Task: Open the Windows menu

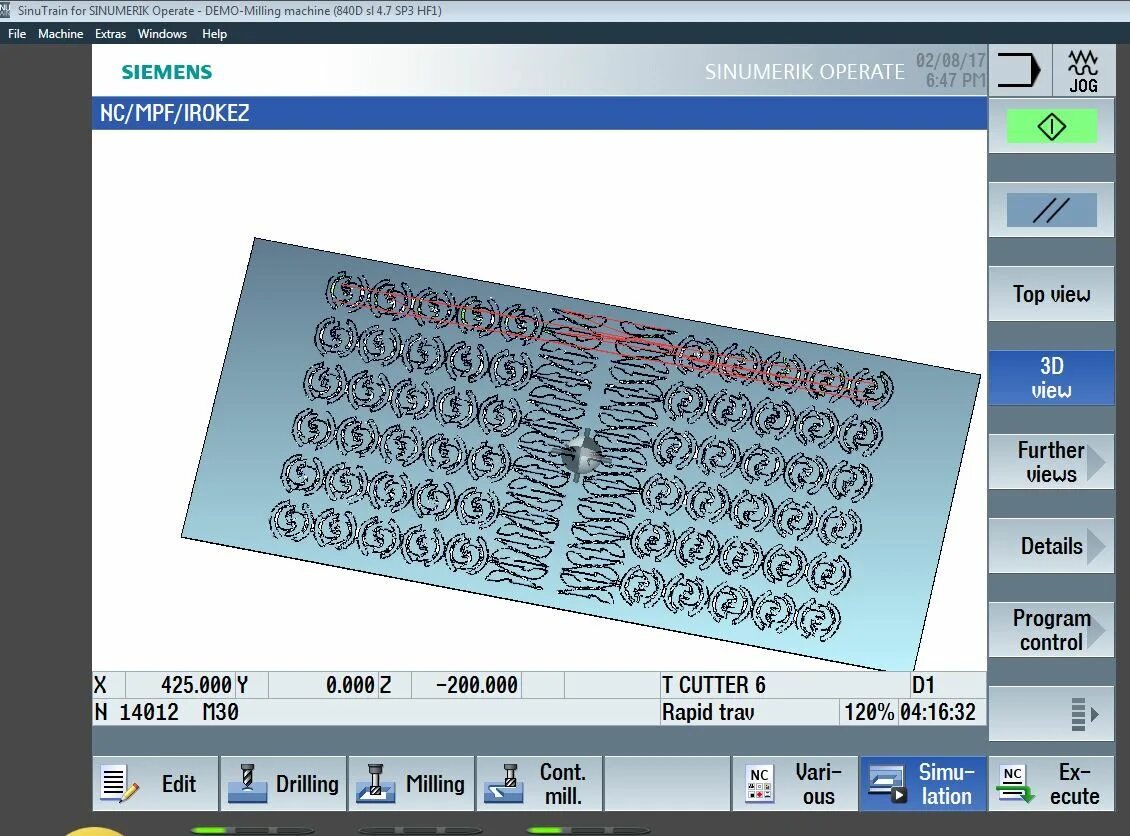Action: (x=162, y=34)
